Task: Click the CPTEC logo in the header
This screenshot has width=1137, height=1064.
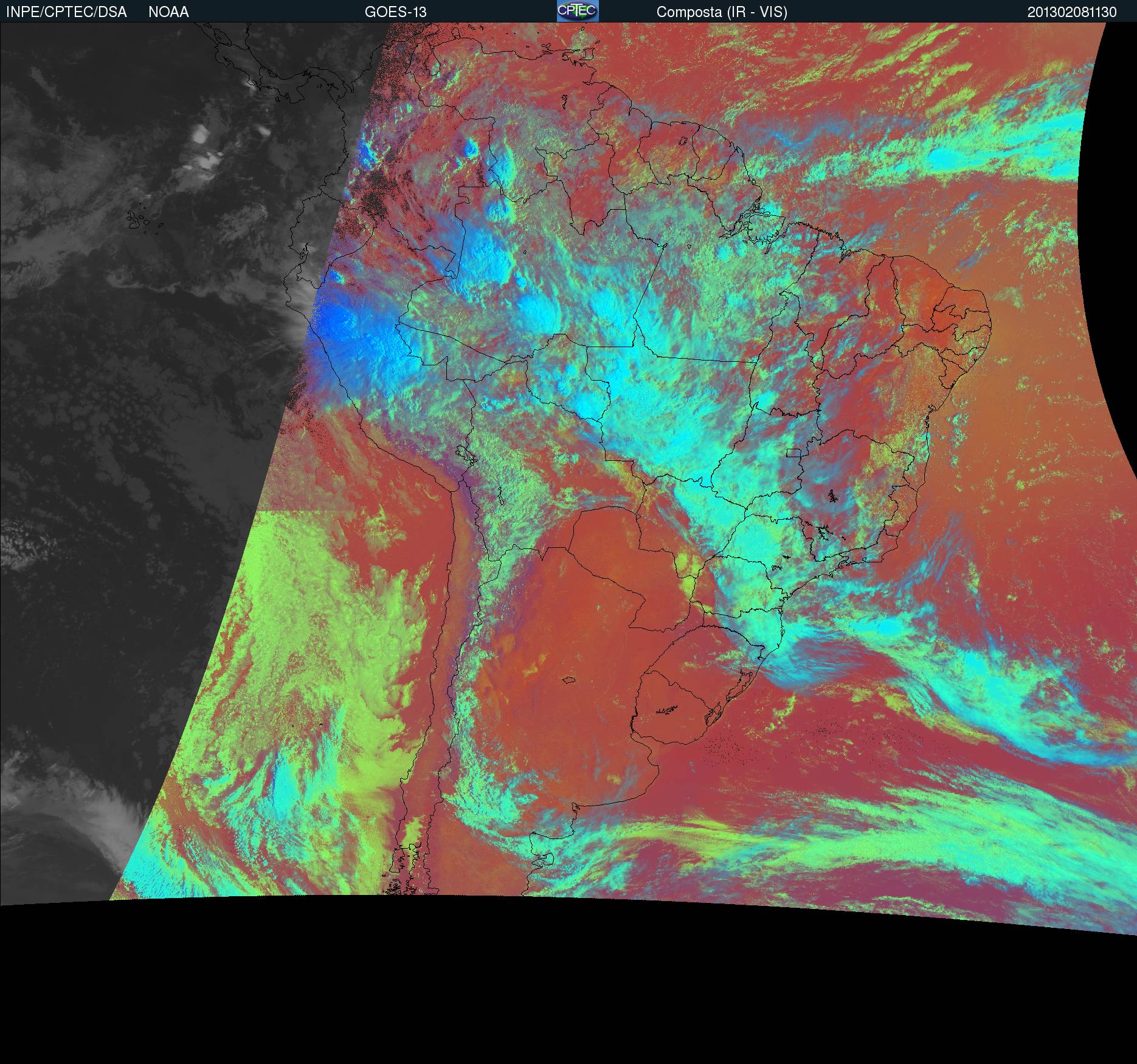Action: [x=578, y=11]
